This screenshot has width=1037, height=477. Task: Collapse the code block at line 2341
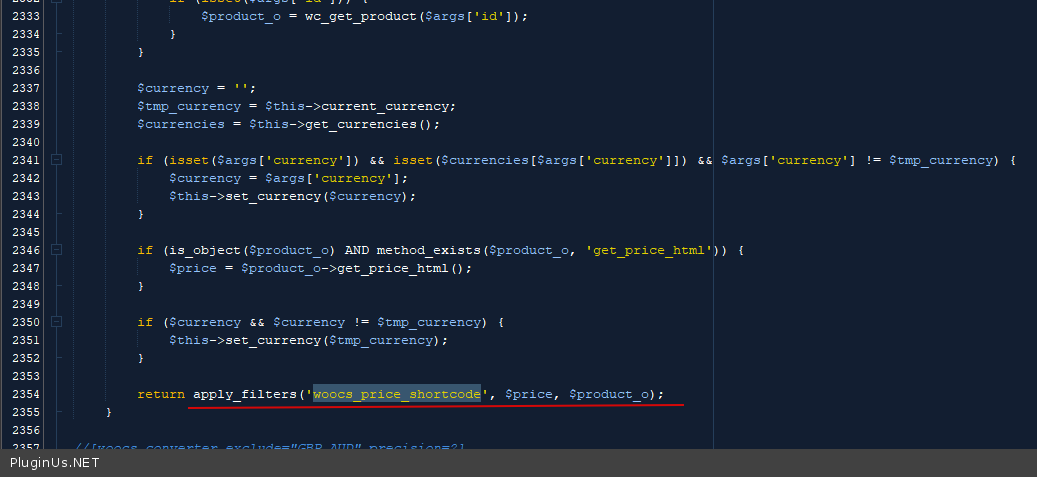point(57,160)
